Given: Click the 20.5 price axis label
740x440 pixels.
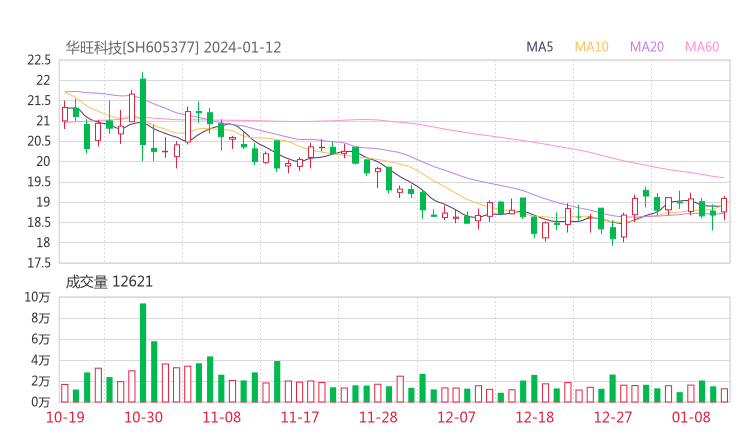Looking at the screenshot, I should [x=39, y=141].
